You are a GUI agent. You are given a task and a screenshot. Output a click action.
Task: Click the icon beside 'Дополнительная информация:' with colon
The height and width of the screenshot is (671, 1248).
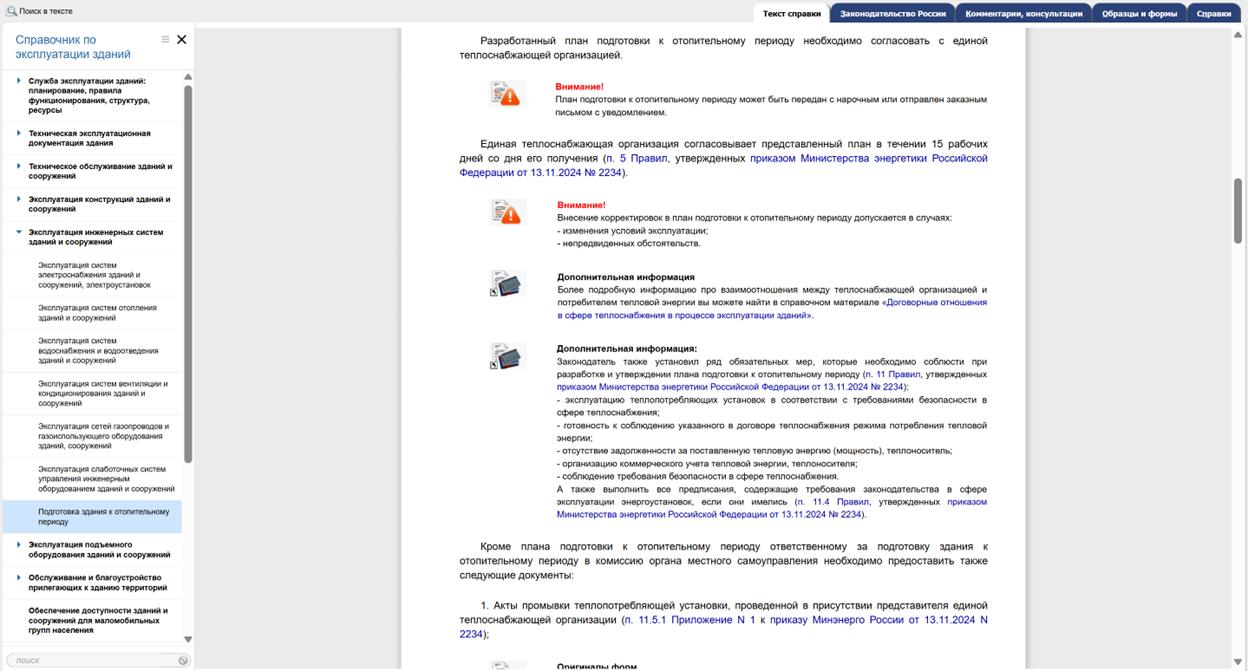507,356
